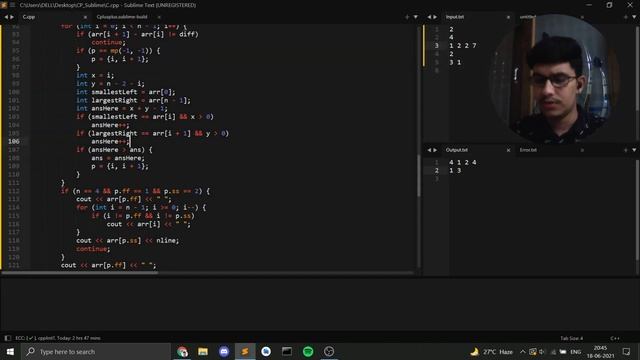Click the vertical scrollbar of the Output pane
The width and height of the screenshot is (640, 360).
pyautogui.click(x=637, y=216)
